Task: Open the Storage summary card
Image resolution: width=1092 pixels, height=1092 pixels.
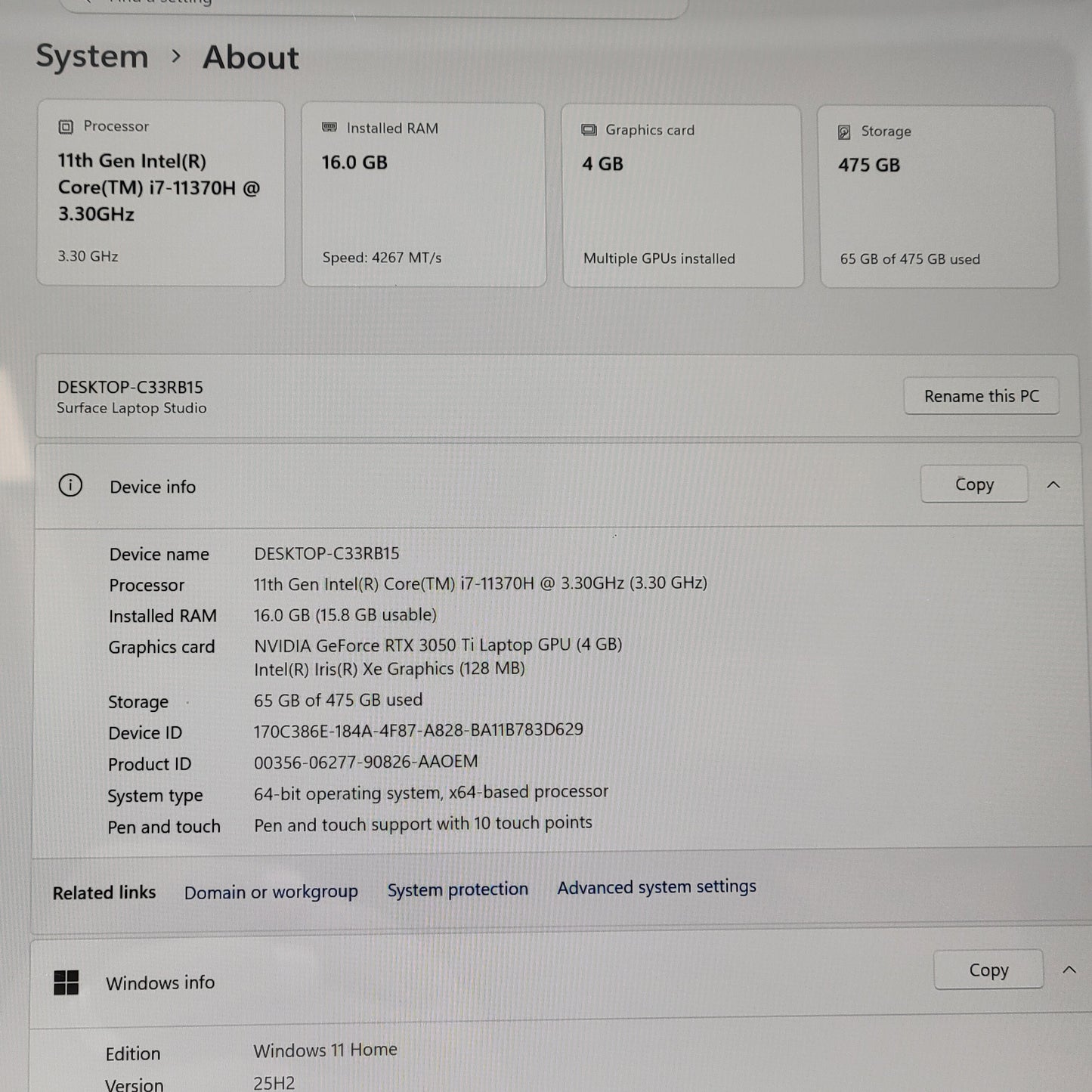Action: pos(939,196)
